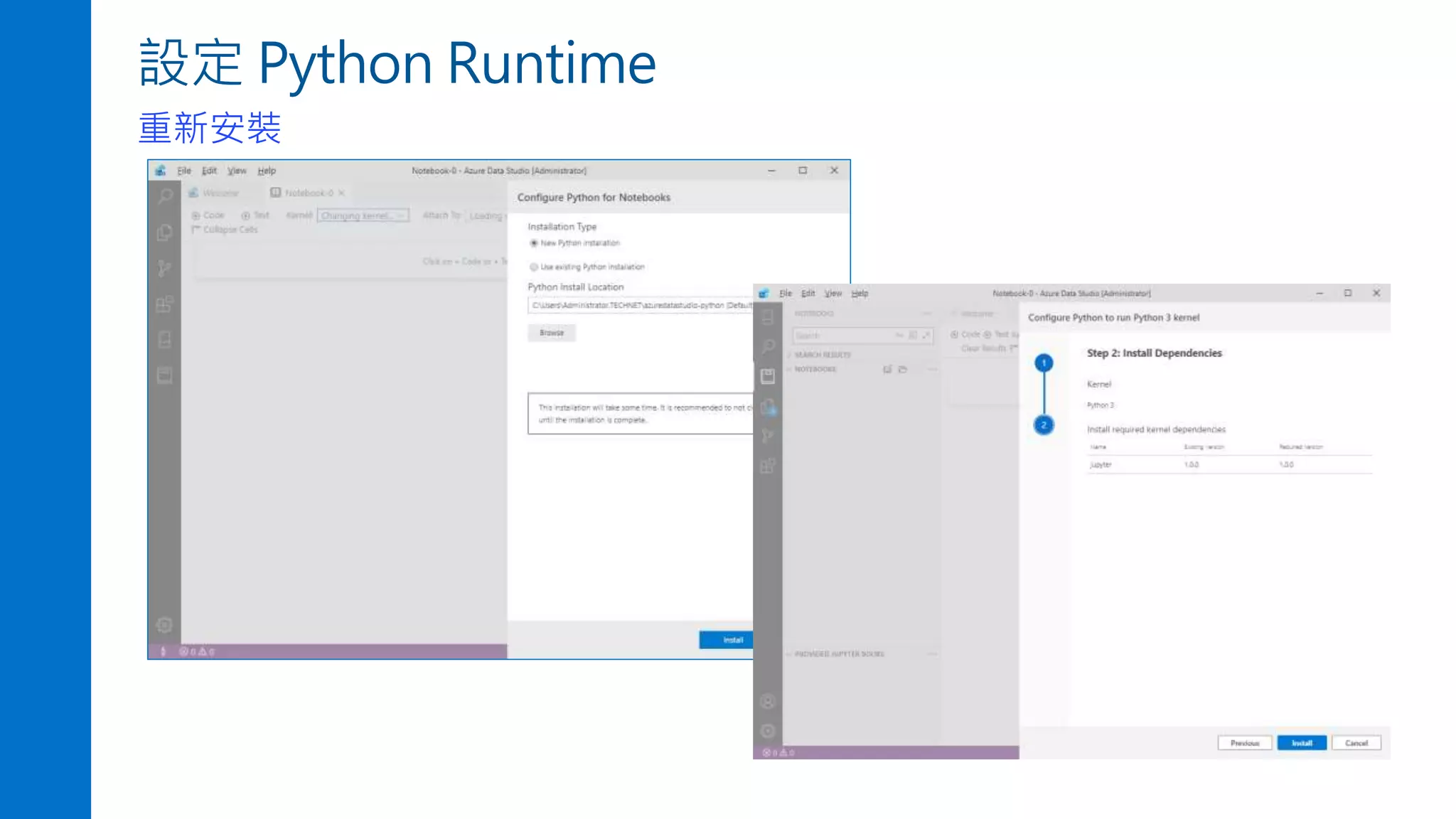The width and height of the screenshot is (1456, 819).
Task: Click Browse button under Python Install Location
Action: 552,333
